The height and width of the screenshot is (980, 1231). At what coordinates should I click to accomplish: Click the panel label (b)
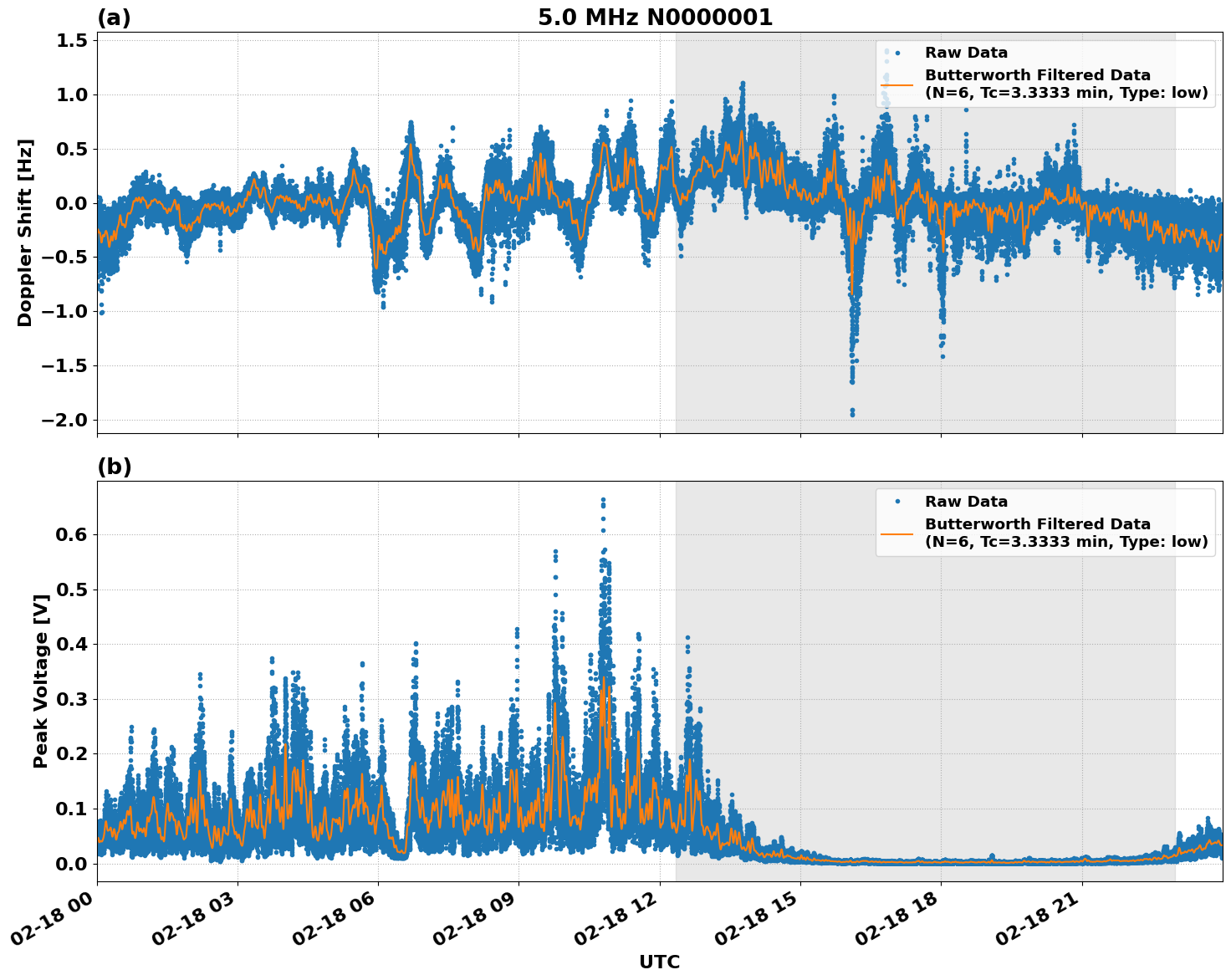[115, 467]
